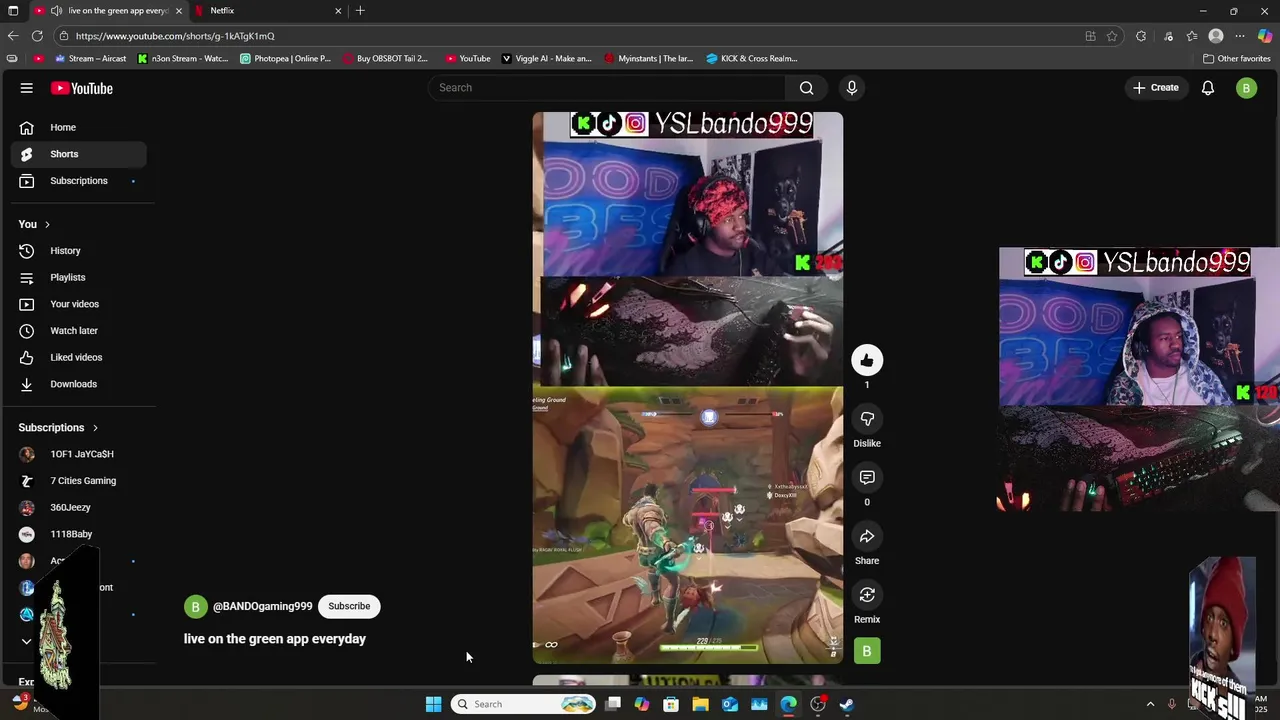The image size is (1280, 720).
Task: Open 1OF1 JaYCa$H channel
Action: point(79,454)
